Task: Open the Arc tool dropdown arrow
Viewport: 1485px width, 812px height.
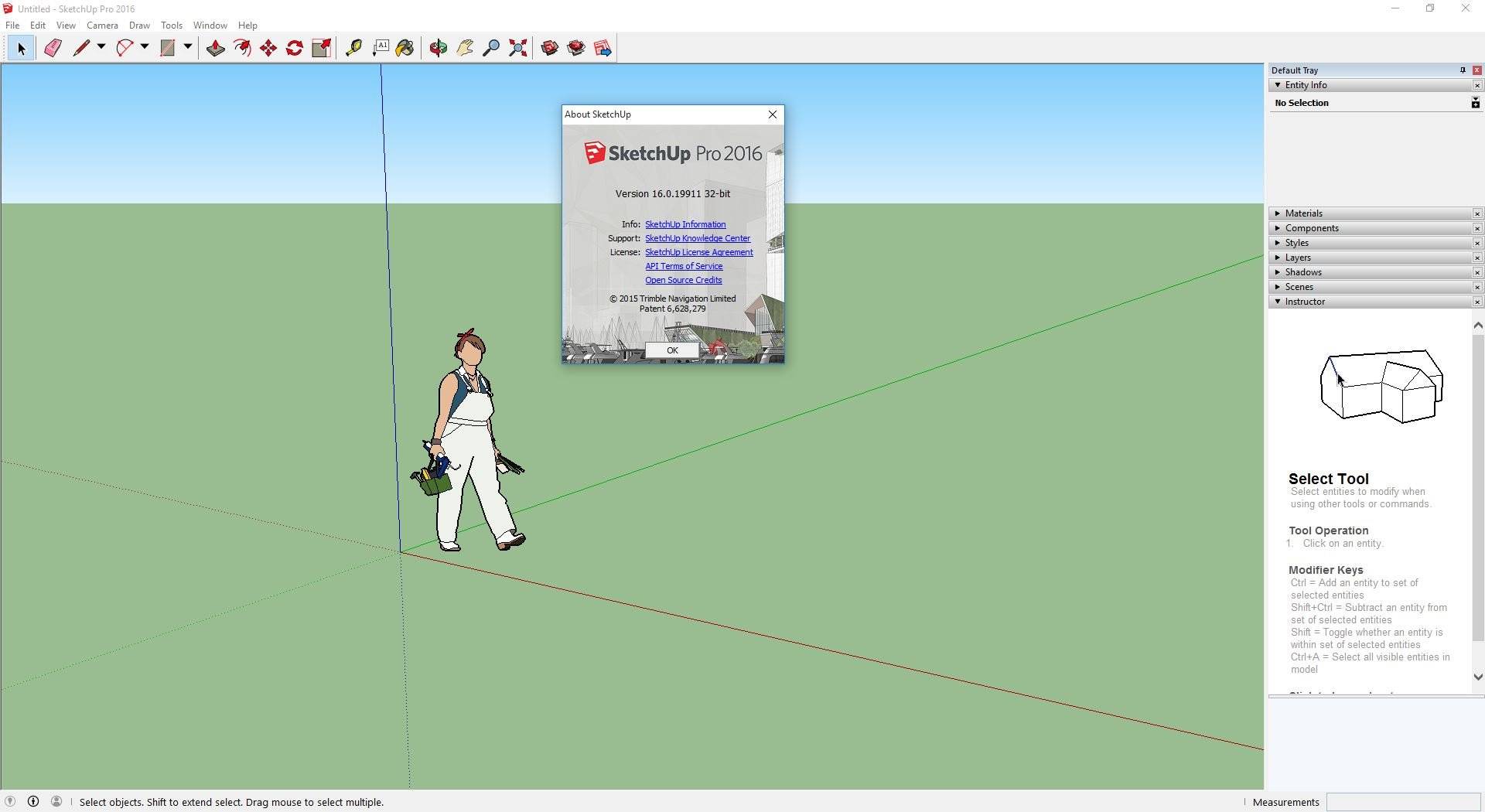Action: 145,47
